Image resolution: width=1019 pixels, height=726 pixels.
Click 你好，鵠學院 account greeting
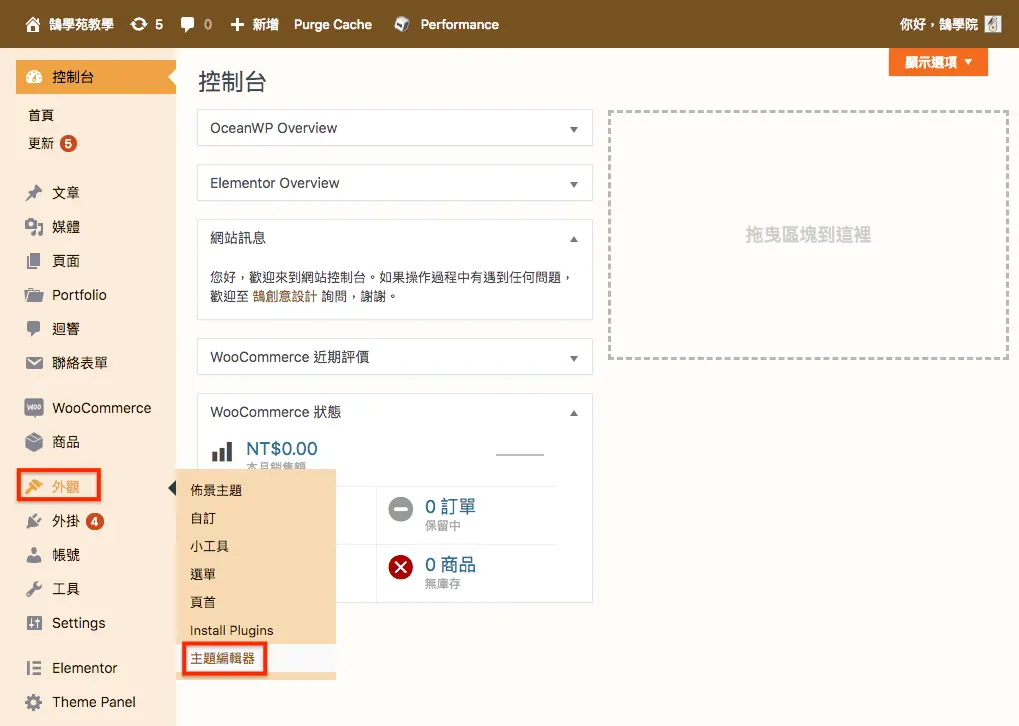[x=938, y=25]
